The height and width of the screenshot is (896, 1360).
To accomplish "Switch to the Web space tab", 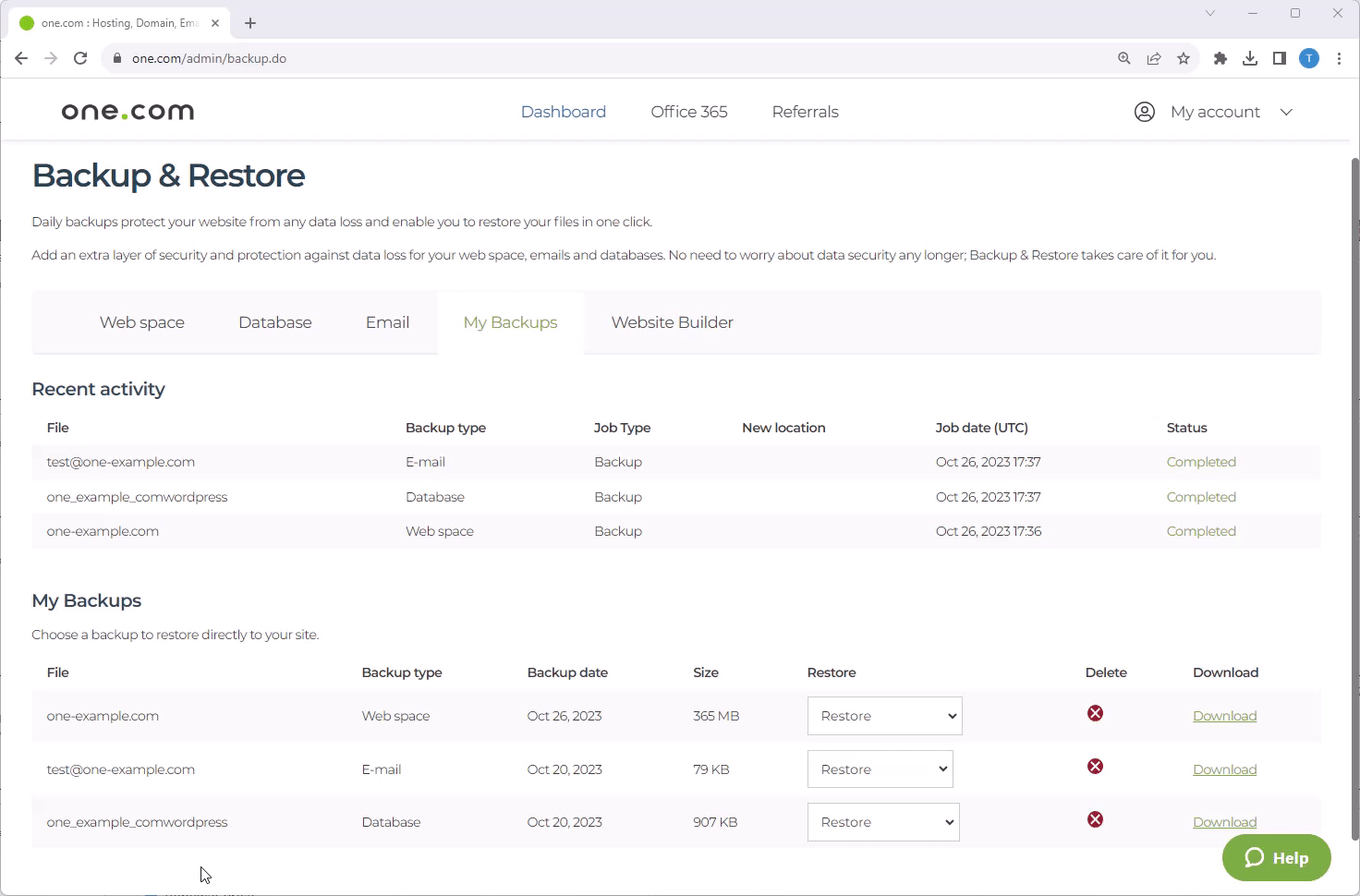I will coord(141,322).
